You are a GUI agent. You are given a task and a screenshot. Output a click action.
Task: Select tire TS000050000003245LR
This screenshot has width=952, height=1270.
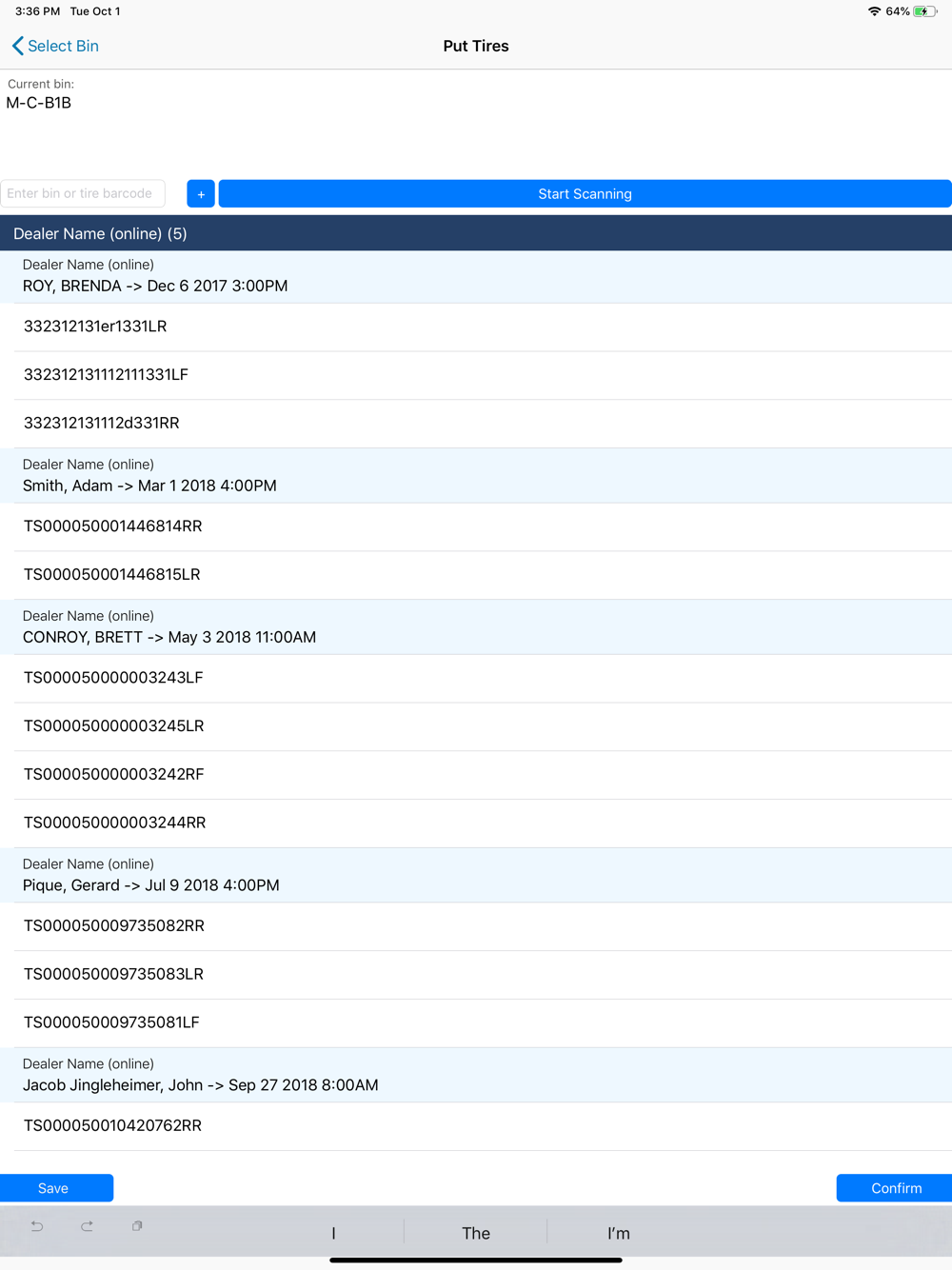click(x=476, y=726)
